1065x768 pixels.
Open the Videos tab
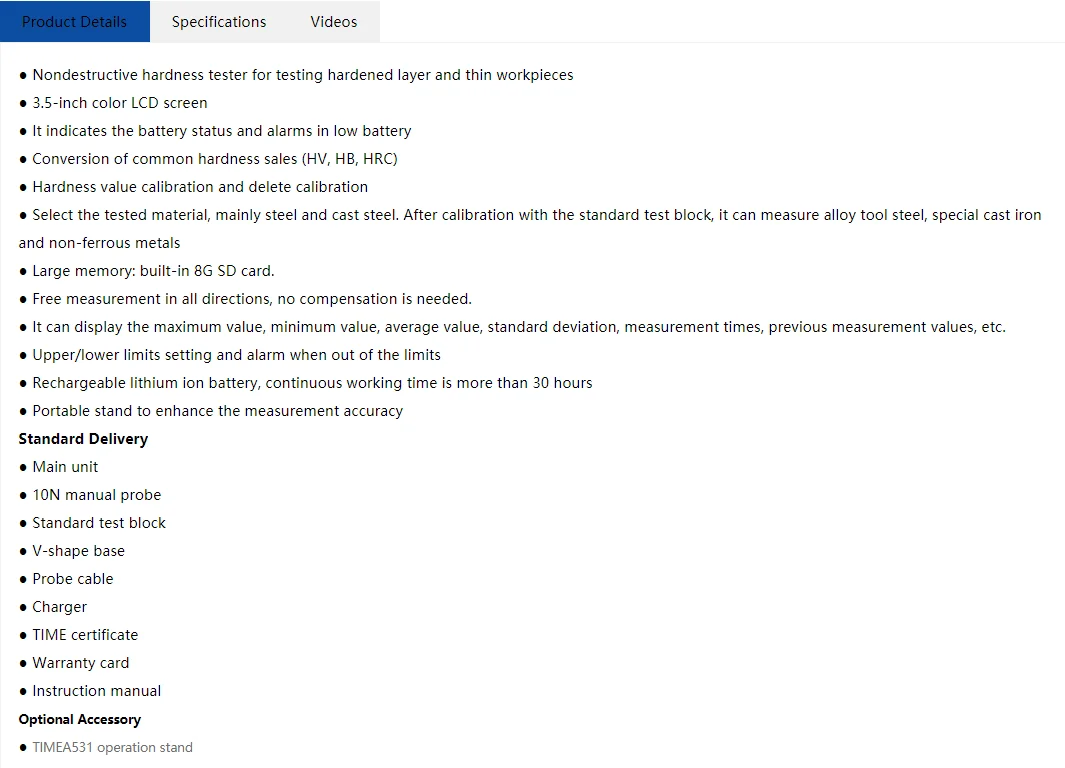pos(333,22)
